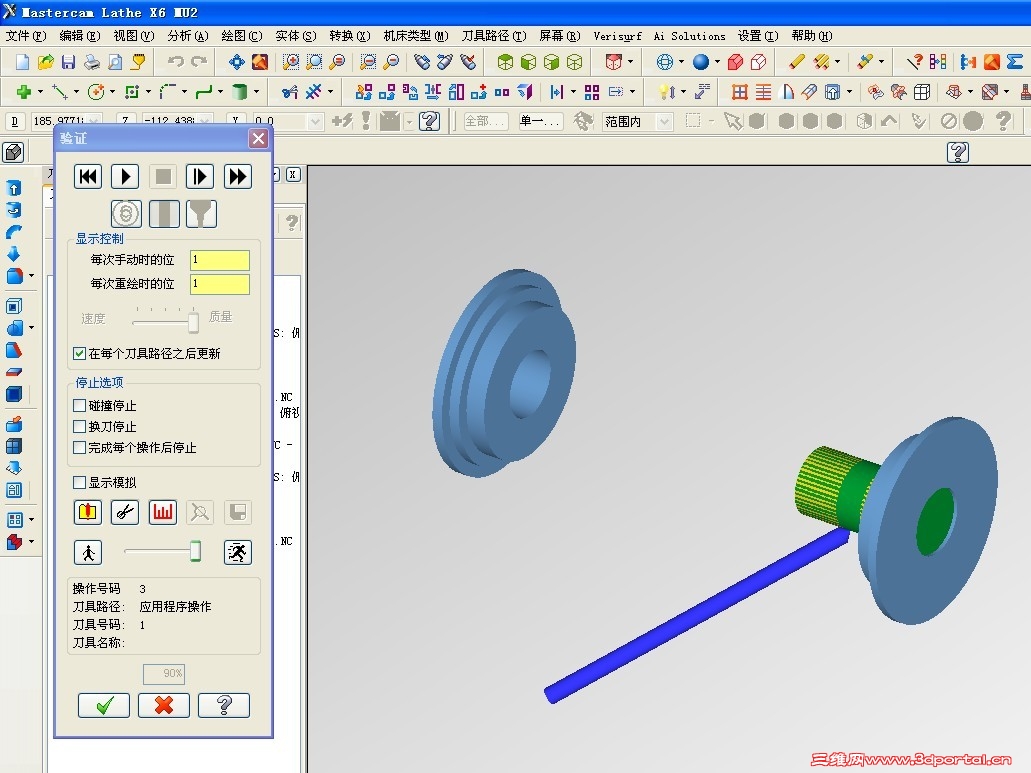Viewport: 1031px width, 773px height.
Task: Click the turbo mode circular icon
Action: click(126, 214)
